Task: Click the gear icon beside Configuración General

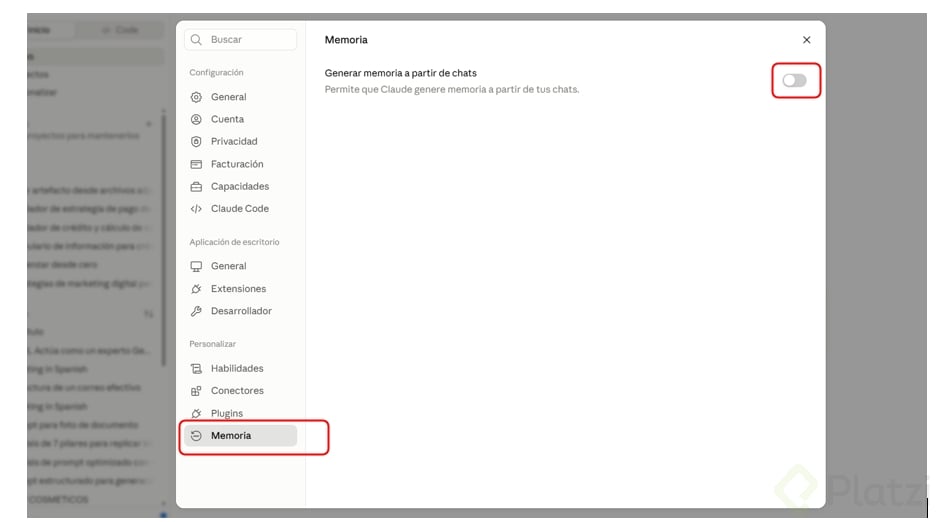Action: coord(196,97)
